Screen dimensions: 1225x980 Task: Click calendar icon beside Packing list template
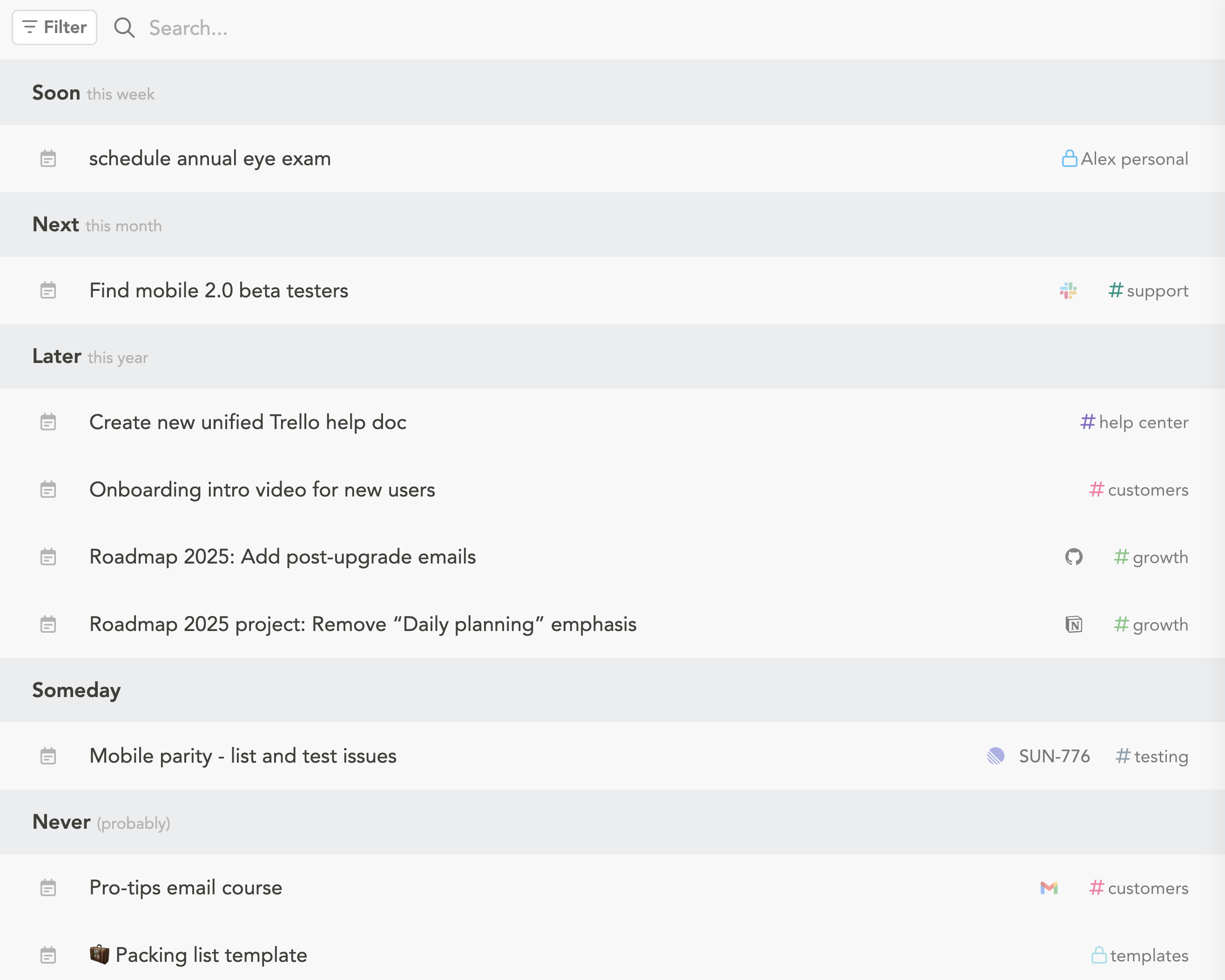coord(48,955)
